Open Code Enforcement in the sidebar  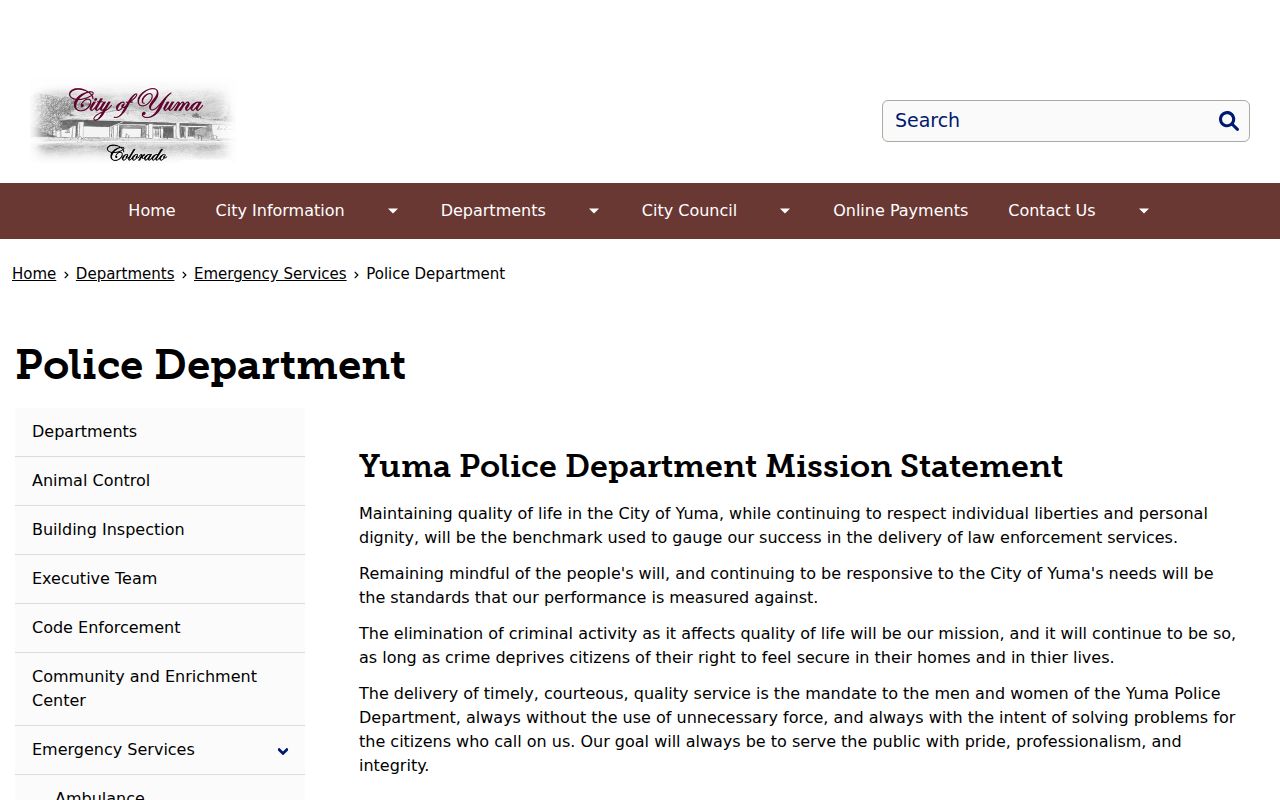pos(160,628)
